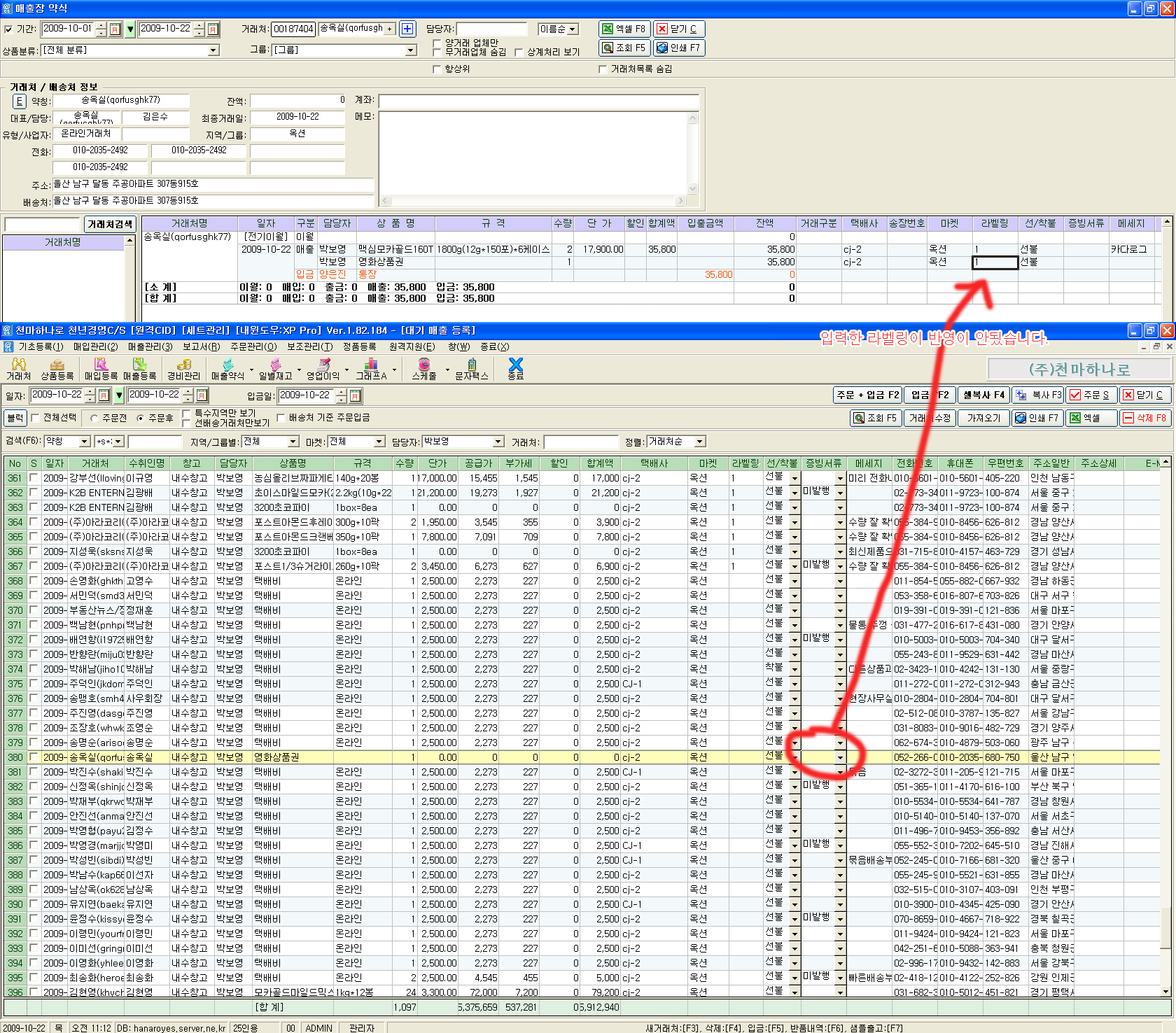Click 가져오기 import button
Viewport: 1176px width, 1033px height.
point(983,418)
